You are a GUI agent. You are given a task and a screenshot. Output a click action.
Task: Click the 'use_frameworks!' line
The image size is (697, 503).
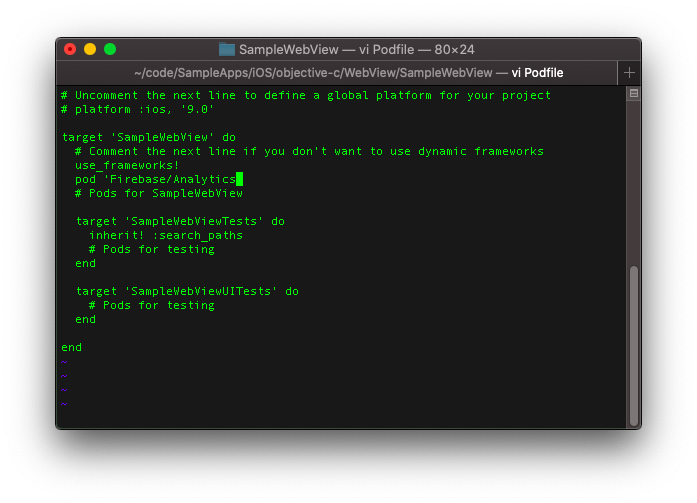click(x=127, y=165)
